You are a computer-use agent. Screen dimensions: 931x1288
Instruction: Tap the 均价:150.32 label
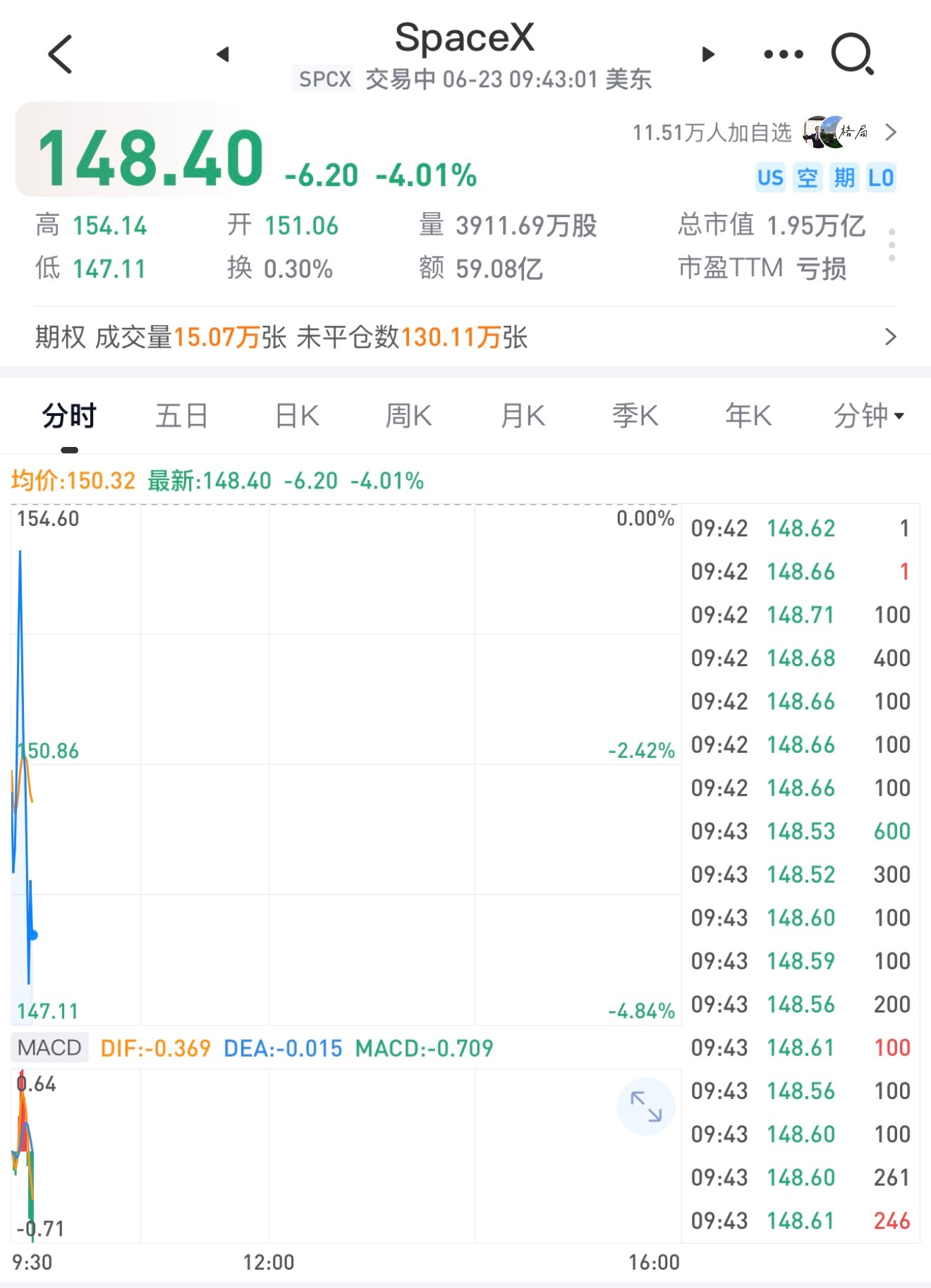(73, 481)
